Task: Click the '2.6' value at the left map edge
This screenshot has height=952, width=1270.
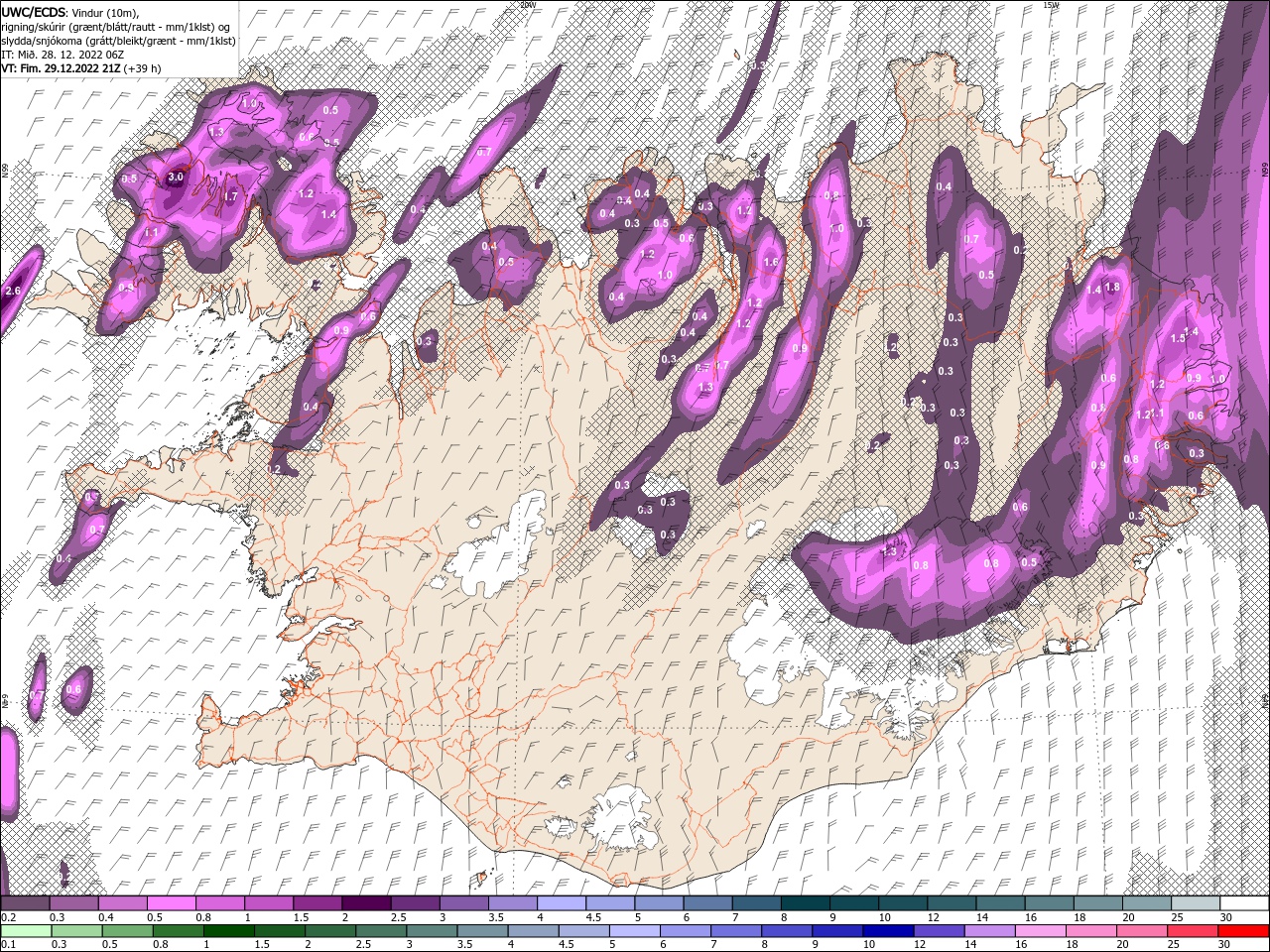Action: pos(13,291)
